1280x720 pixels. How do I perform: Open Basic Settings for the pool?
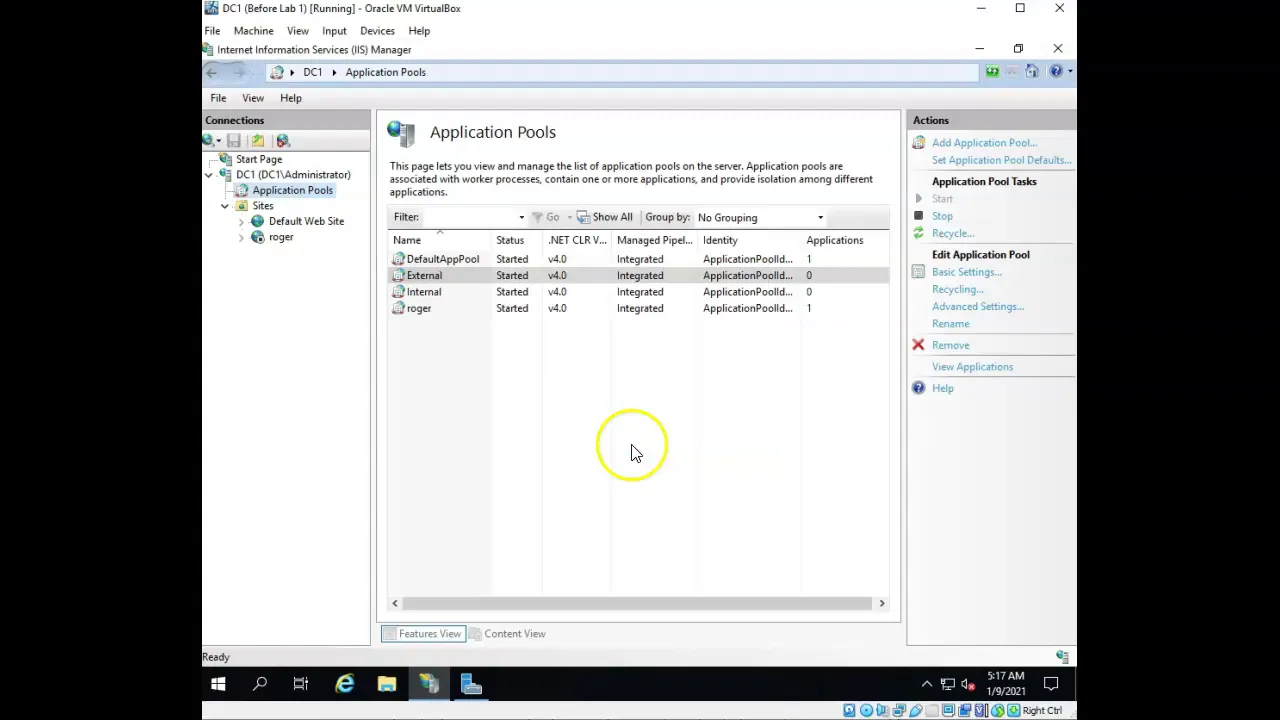pyautogui.click(x=966, y=272)
